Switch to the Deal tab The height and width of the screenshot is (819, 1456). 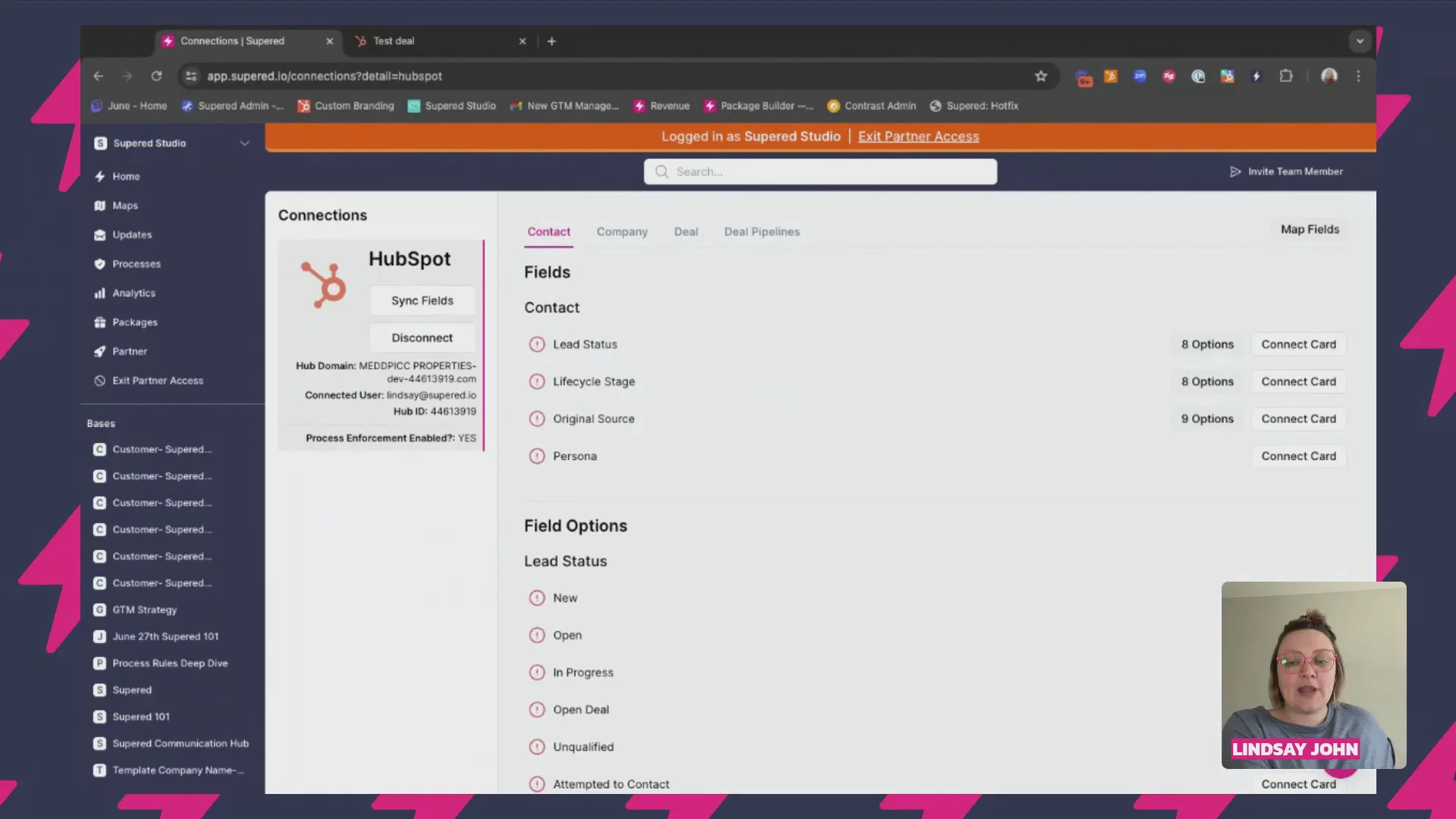coord(686,232)
